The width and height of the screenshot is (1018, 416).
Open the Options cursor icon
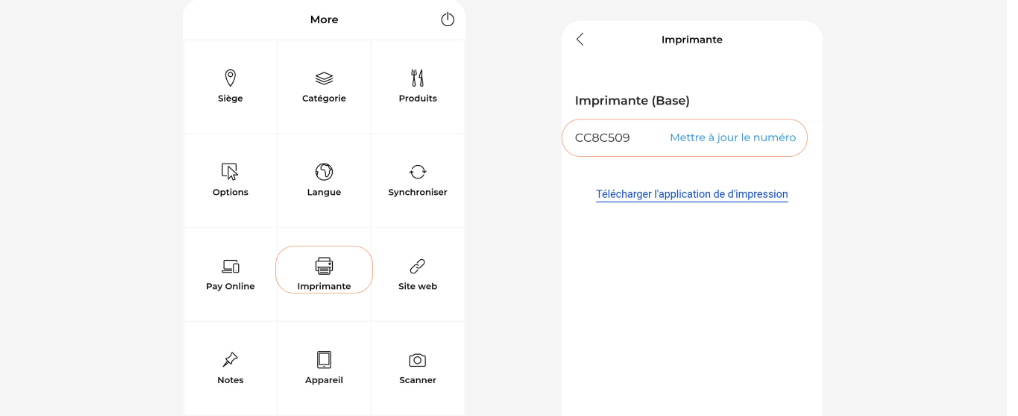230,172
